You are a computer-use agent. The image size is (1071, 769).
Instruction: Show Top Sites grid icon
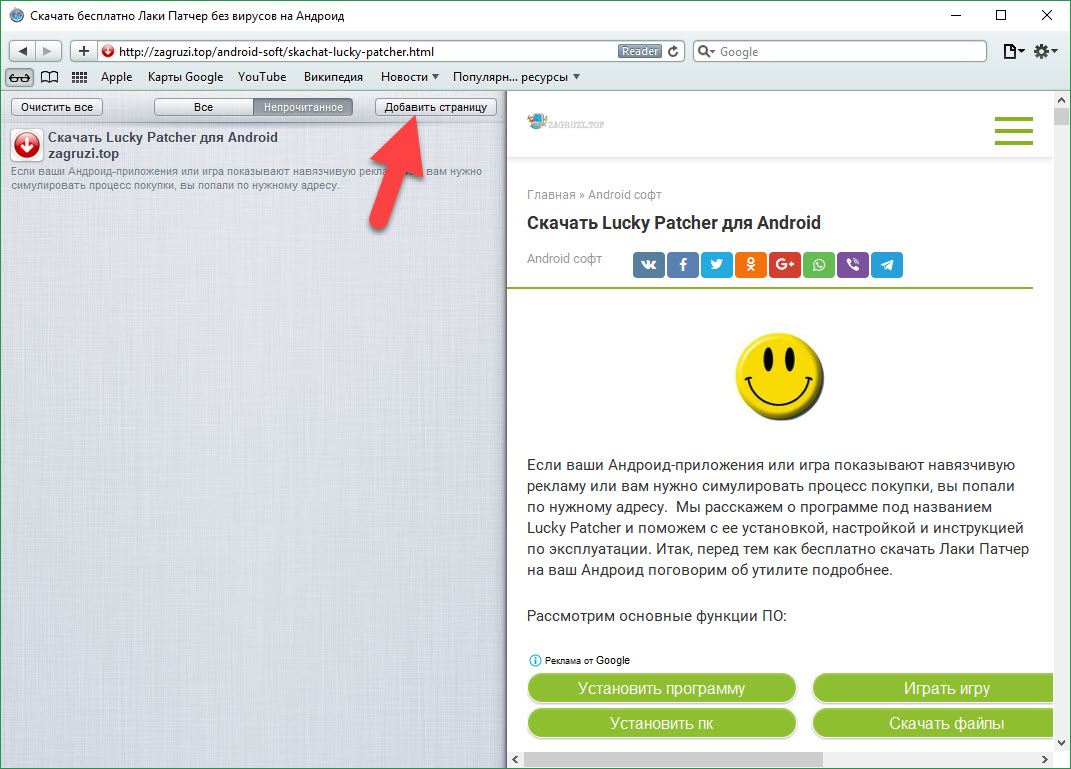[x=79, y=77]
